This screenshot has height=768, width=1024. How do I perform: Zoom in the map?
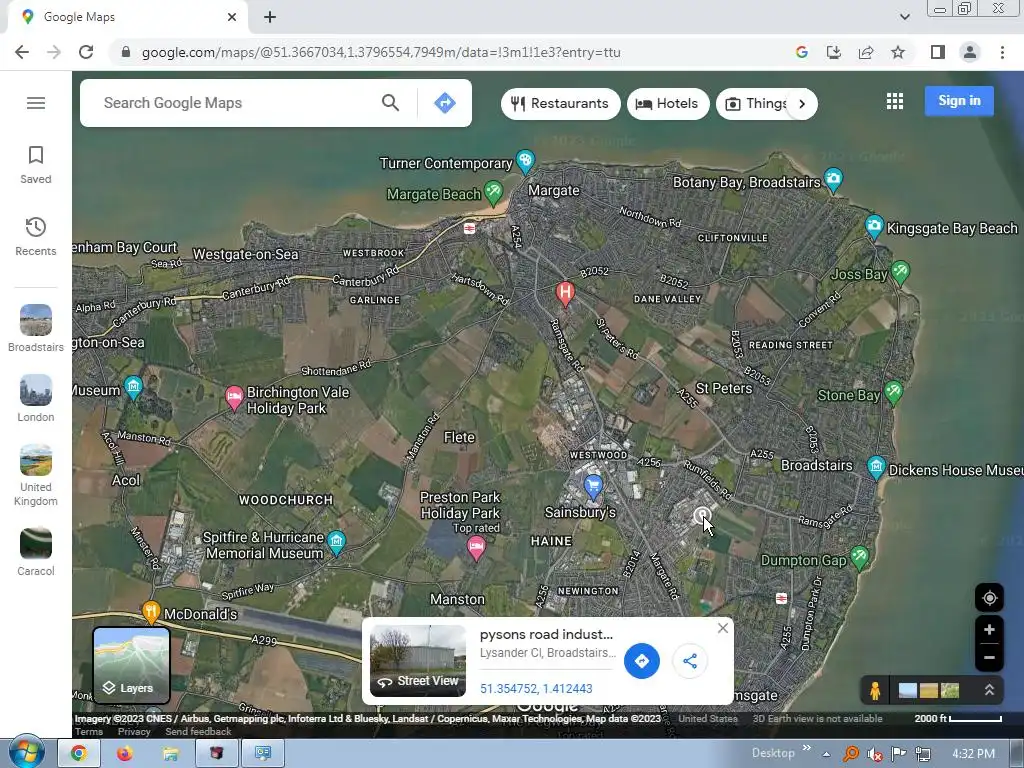(989, 630)
